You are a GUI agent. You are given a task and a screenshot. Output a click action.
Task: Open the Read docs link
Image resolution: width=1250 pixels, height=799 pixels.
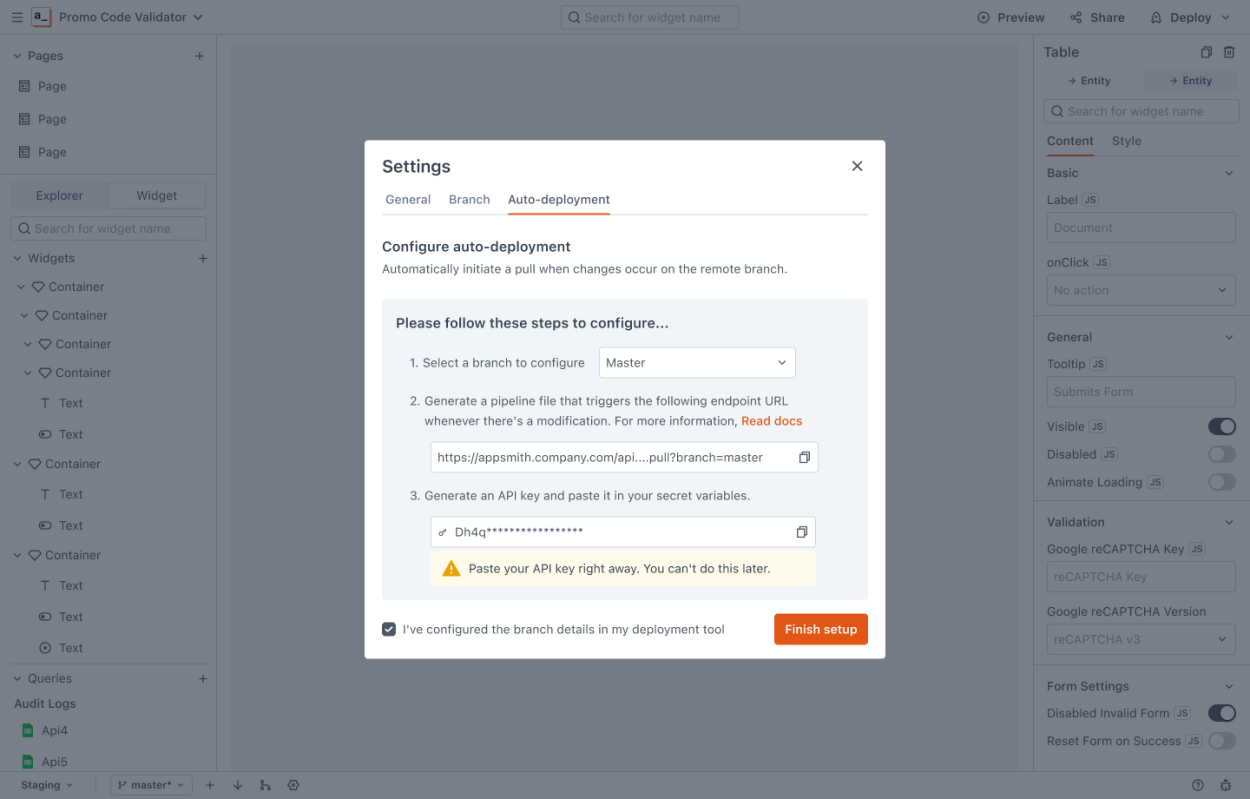pyautogui.click(x=771, y=421)
